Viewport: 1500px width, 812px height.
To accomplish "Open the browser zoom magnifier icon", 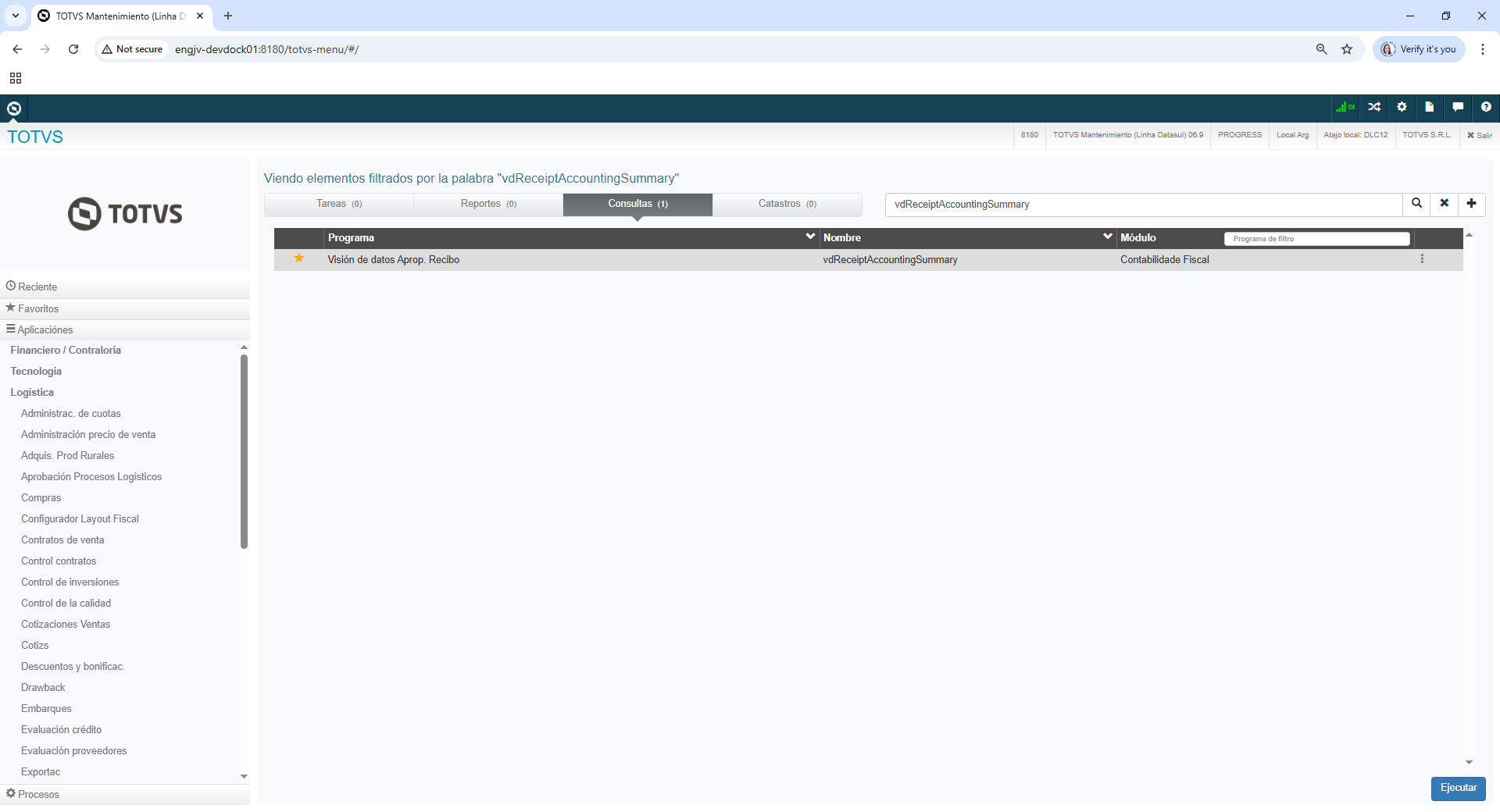I will click(x=1322, y=49).
